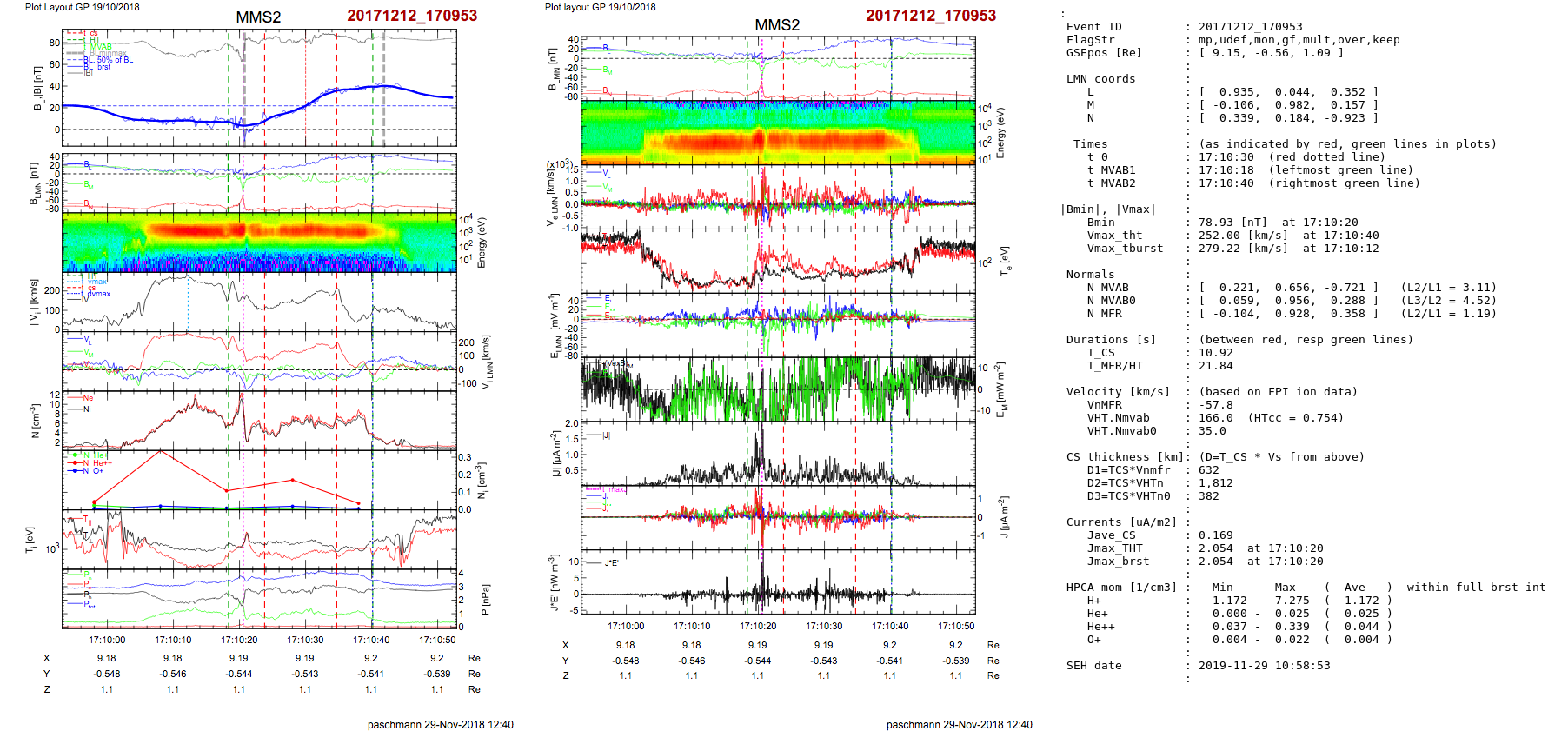Click the top B_L, |B| panel in left plot
The image size is (1568, 731).
259,88
